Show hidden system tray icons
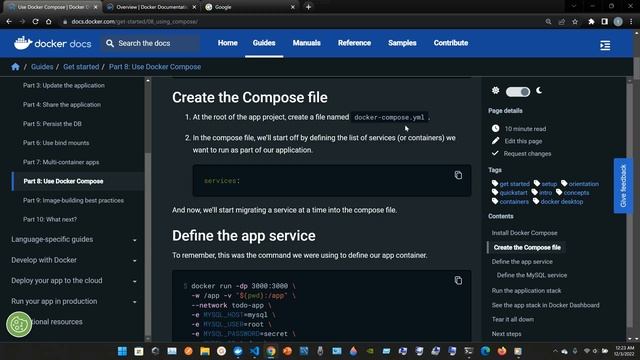The height and width of the screenshot is (360, 640). pyautogui.click(x=555, y=351)
